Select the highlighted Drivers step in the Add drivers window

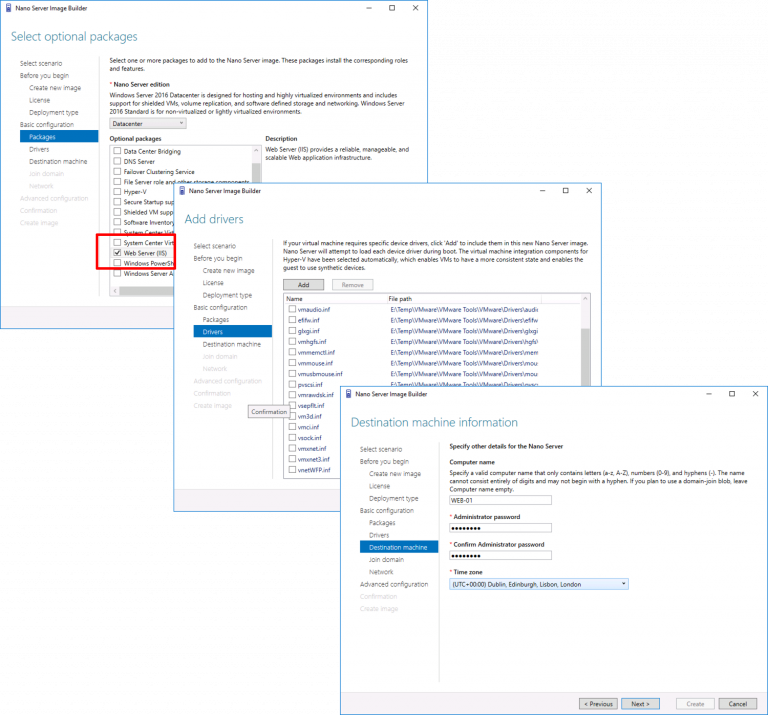click(x=233, y=332)
